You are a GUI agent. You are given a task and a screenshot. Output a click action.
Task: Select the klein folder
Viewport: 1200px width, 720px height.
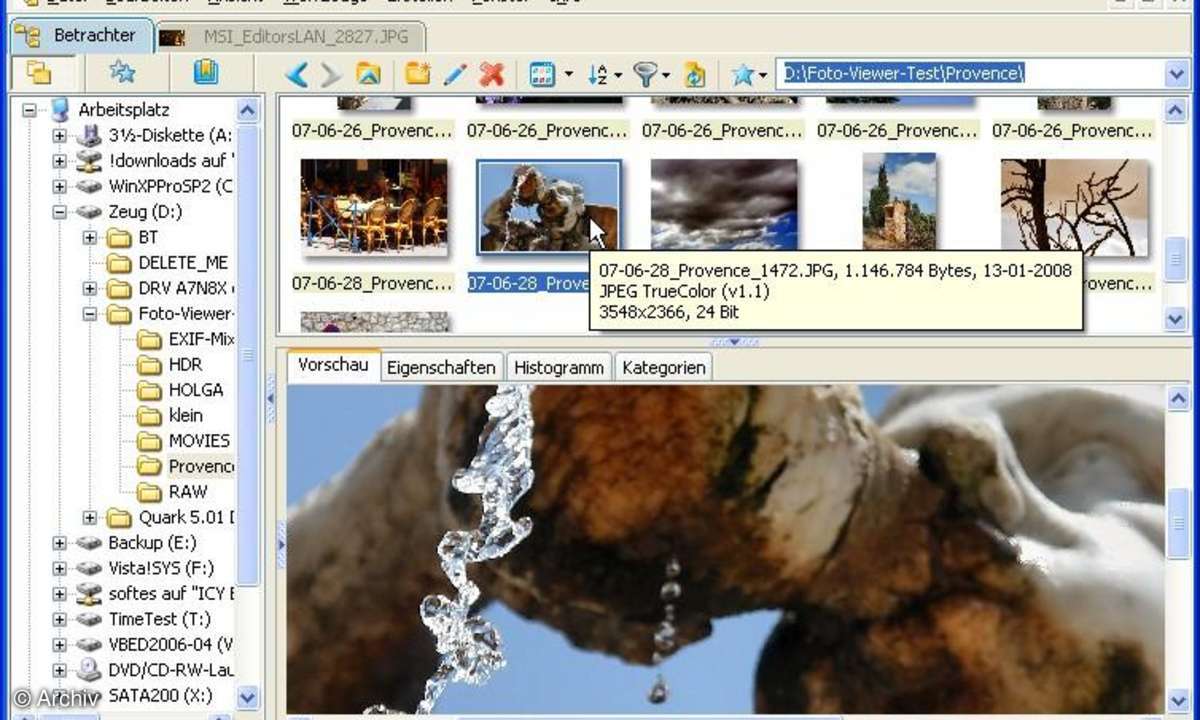tap(186, 415)
